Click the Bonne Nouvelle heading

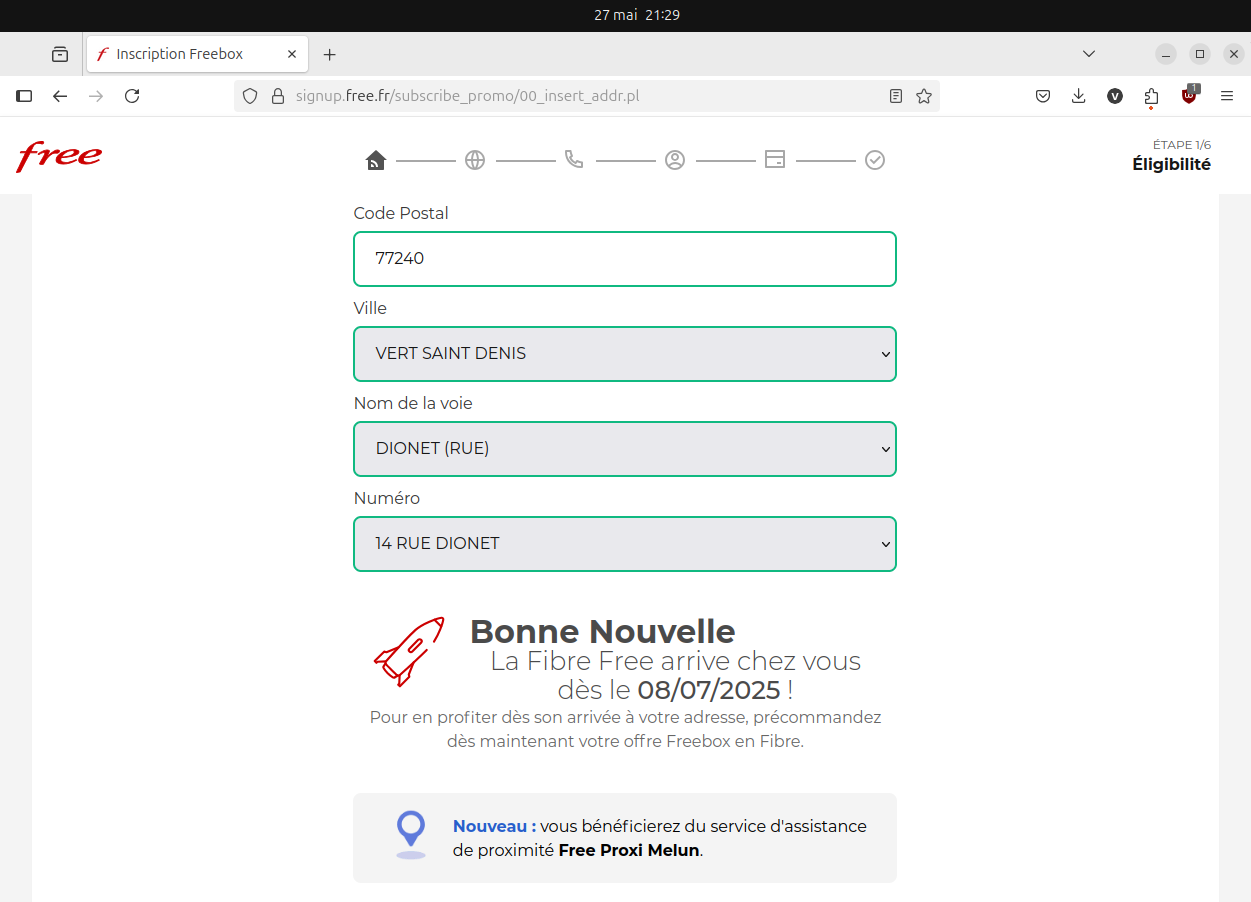(602, 632)
